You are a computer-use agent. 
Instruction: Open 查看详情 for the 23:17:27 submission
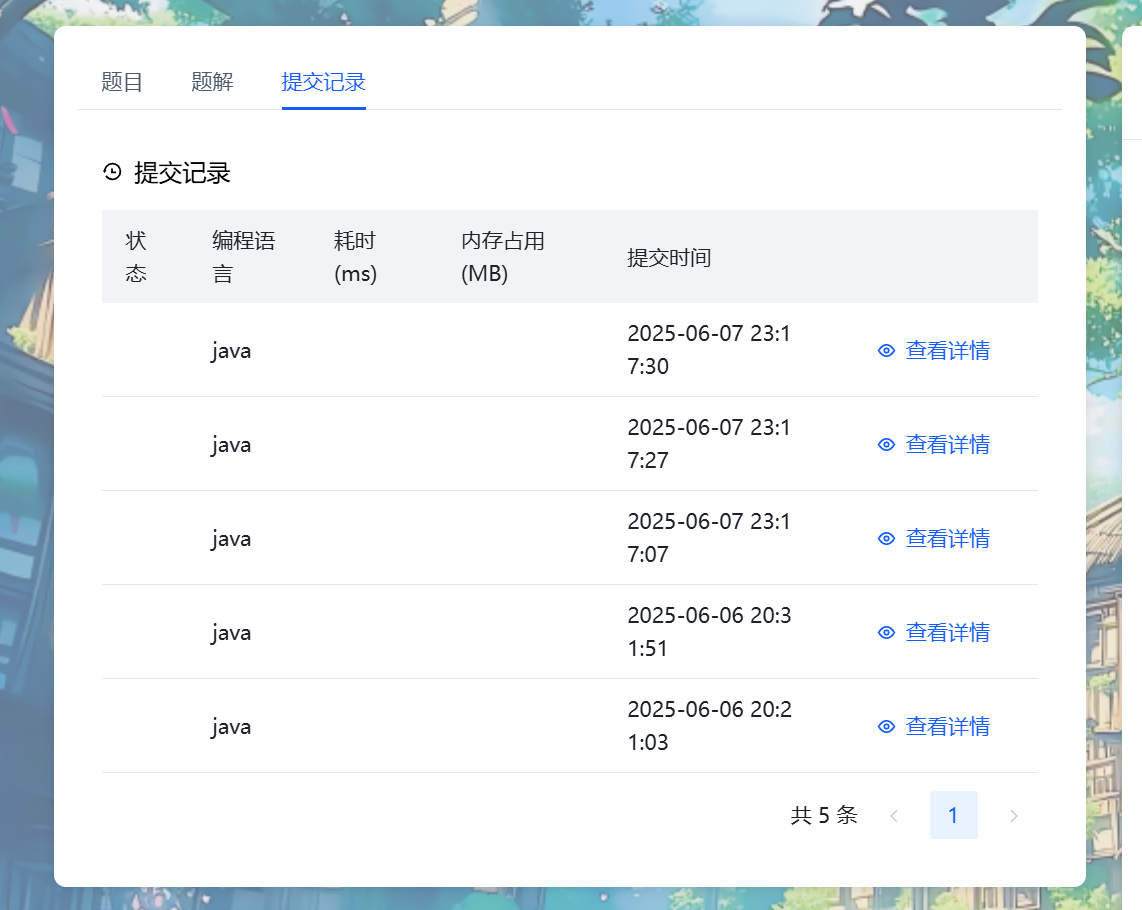[947, 444]
